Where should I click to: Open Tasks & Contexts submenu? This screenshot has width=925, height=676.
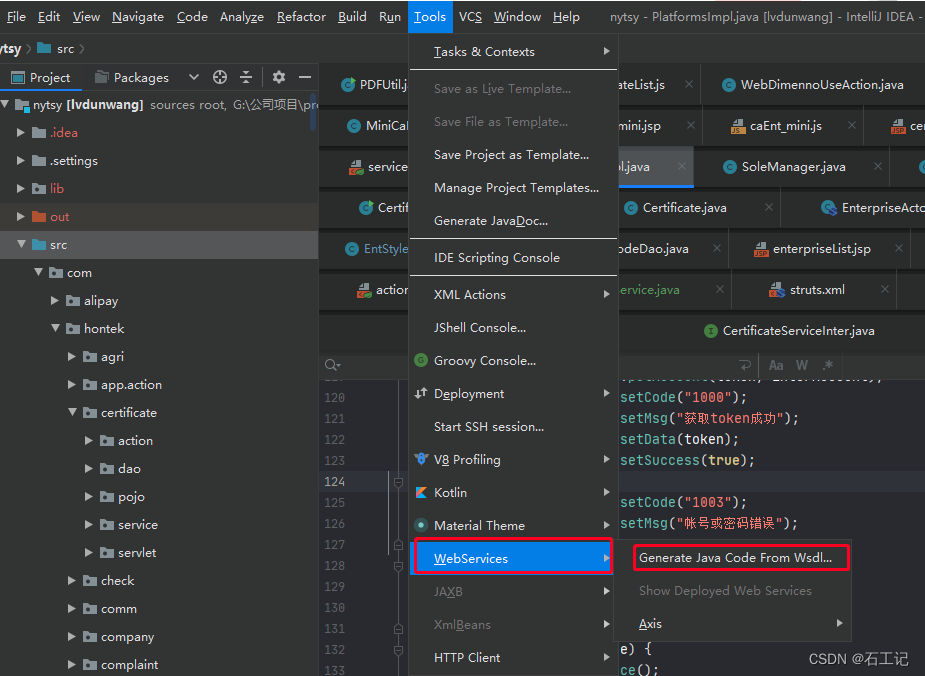pos(512,51)
